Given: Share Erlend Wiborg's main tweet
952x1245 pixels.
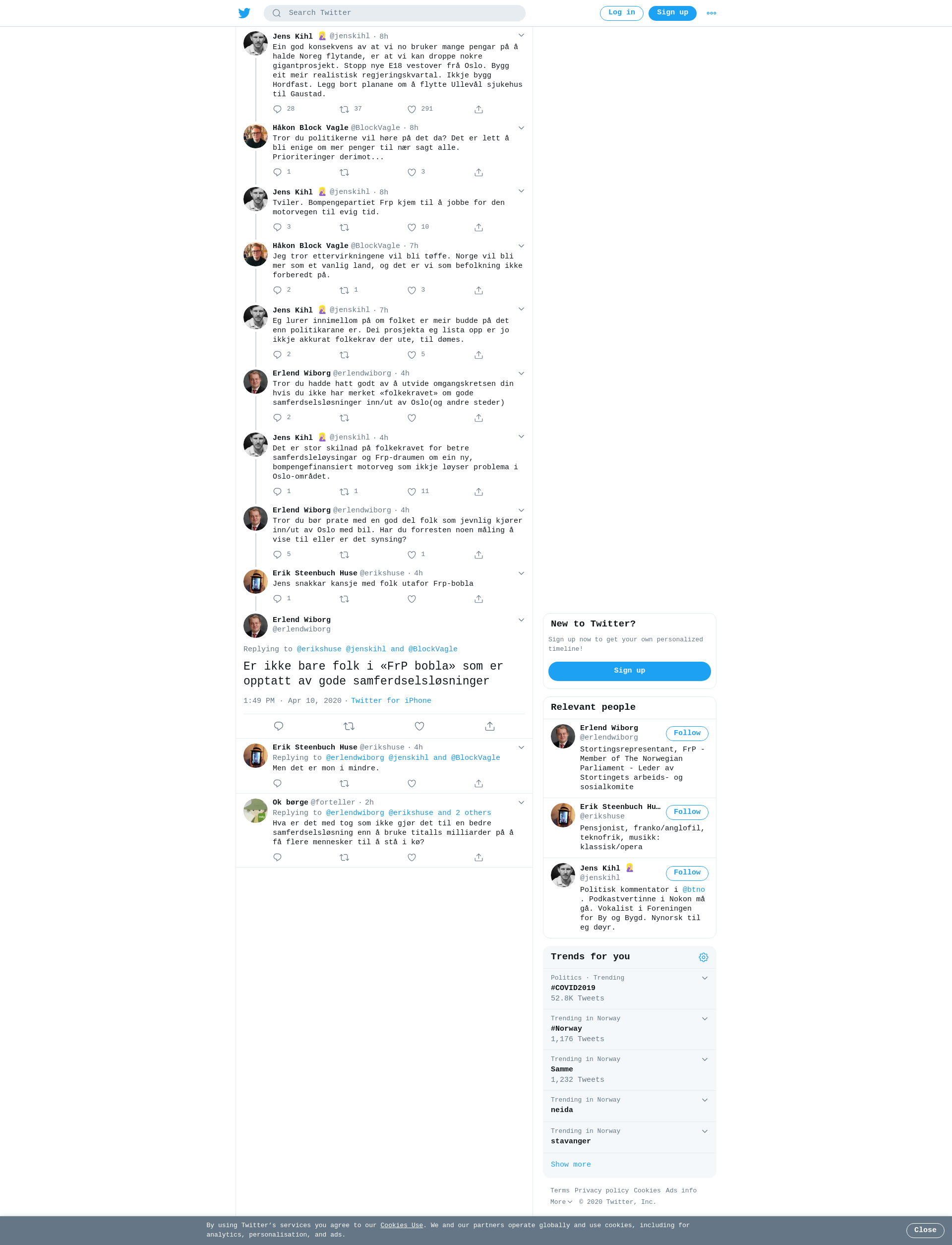Looking at the screenshot, I should (x=489, y=726).
